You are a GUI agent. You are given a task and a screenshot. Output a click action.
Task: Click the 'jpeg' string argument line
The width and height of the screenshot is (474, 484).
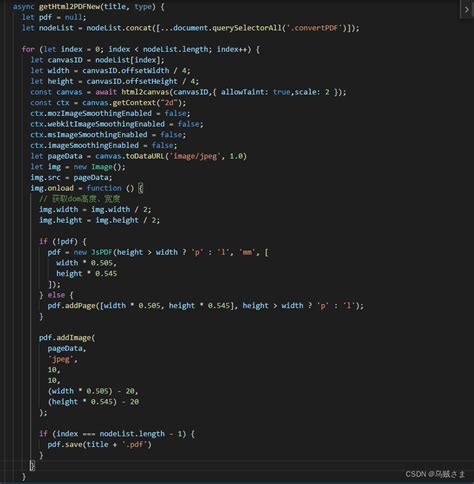point(63,359)
